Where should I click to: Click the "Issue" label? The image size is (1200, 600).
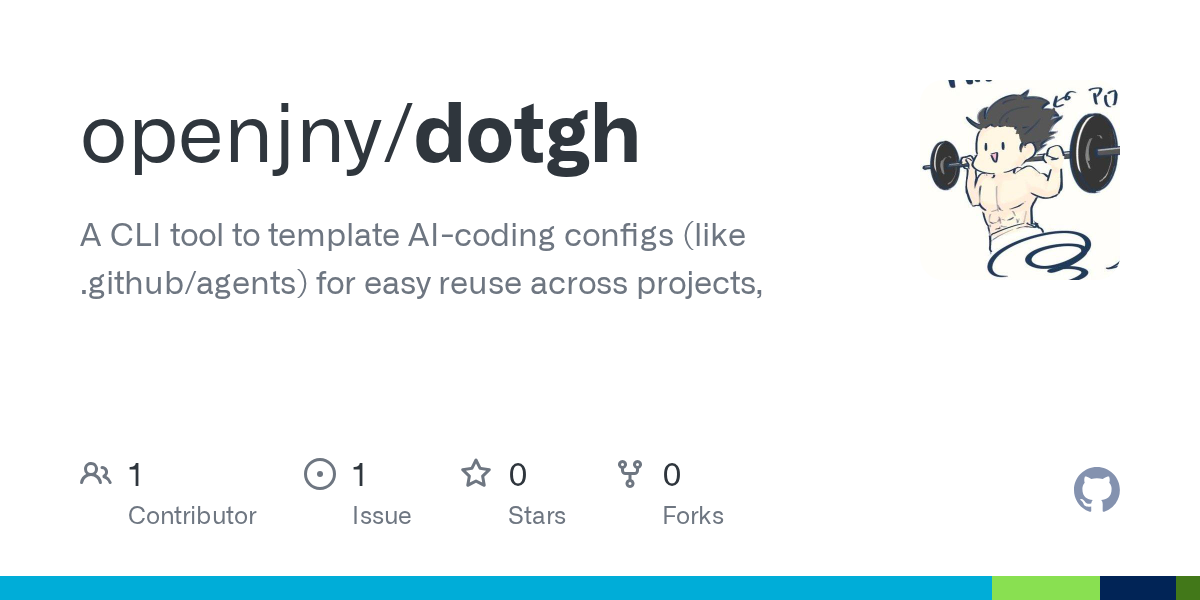[x=381, y=516]
